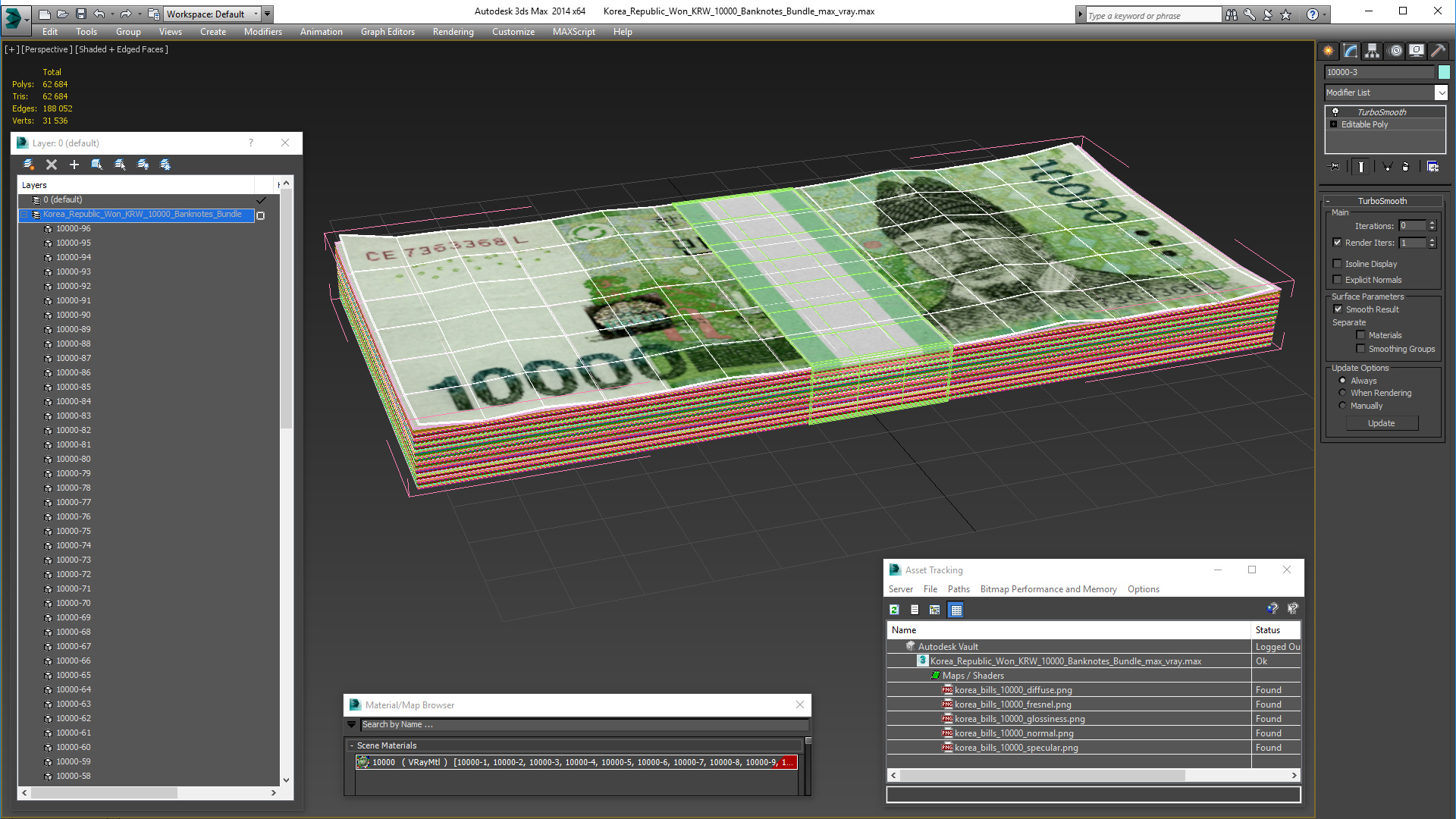This screenshot has width=1456, height=819.
Task: Click Add Selected Objects plus icon
Action: click(74, 165)
